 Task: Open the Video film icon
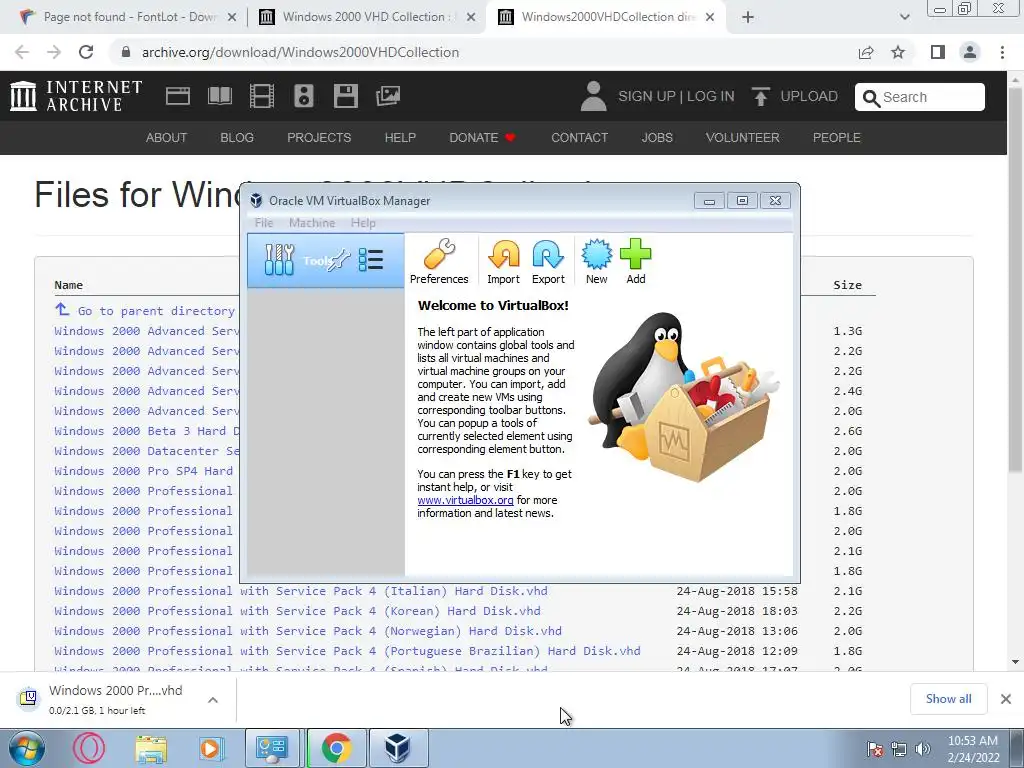[x=261, y=96]
